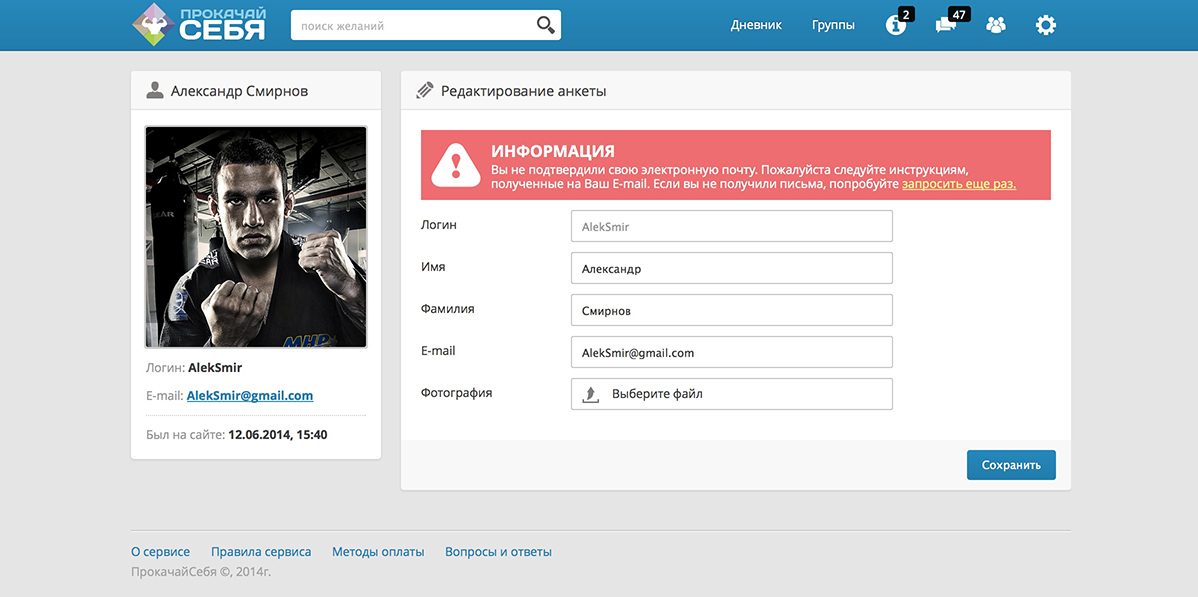This screenshot has height=597, width=1198.
Task: Open the messages icon with badge 47
Action: pos(946,25)
